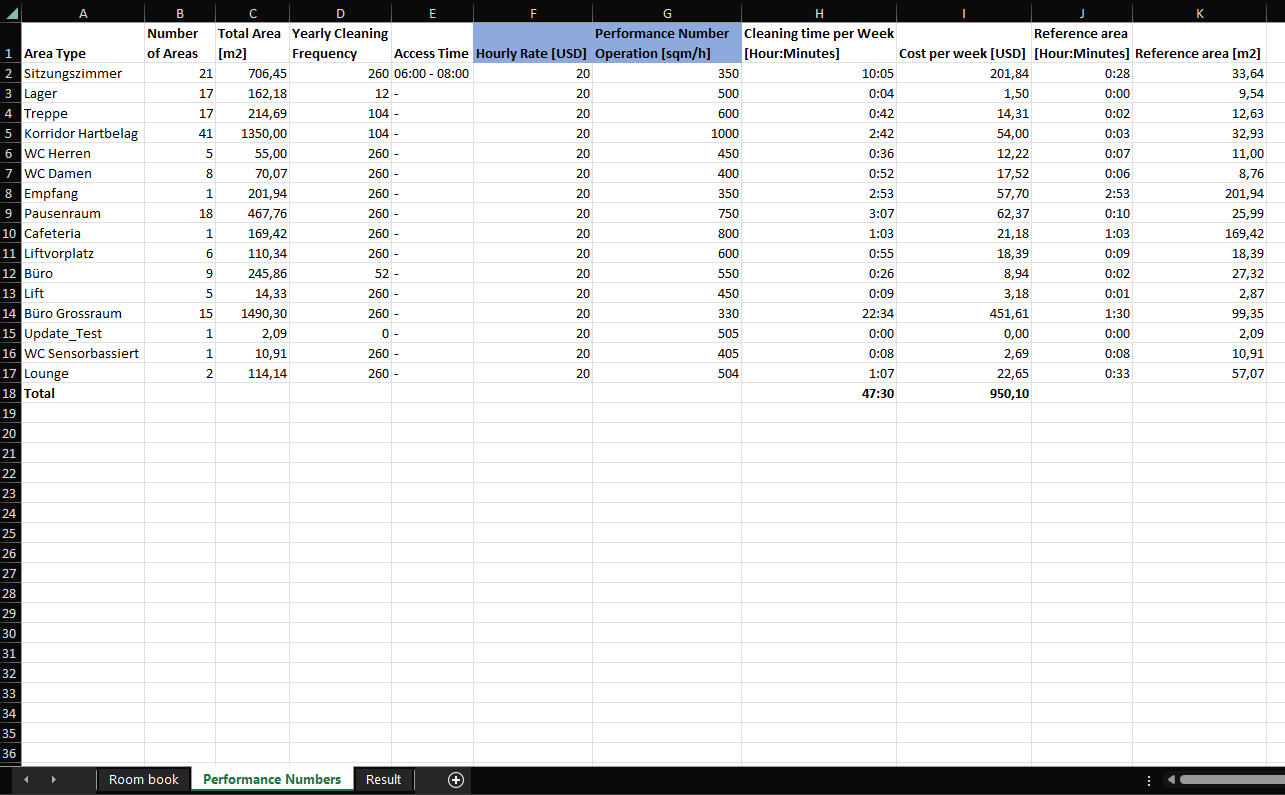Click the horizontal scrollbar left arrow

click(x=1169, y=780)
